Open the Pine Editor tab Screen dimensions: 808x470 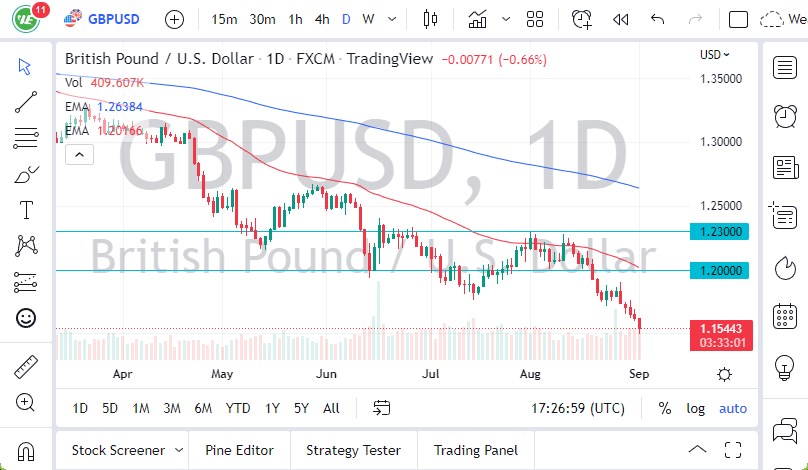click(238, 450)
